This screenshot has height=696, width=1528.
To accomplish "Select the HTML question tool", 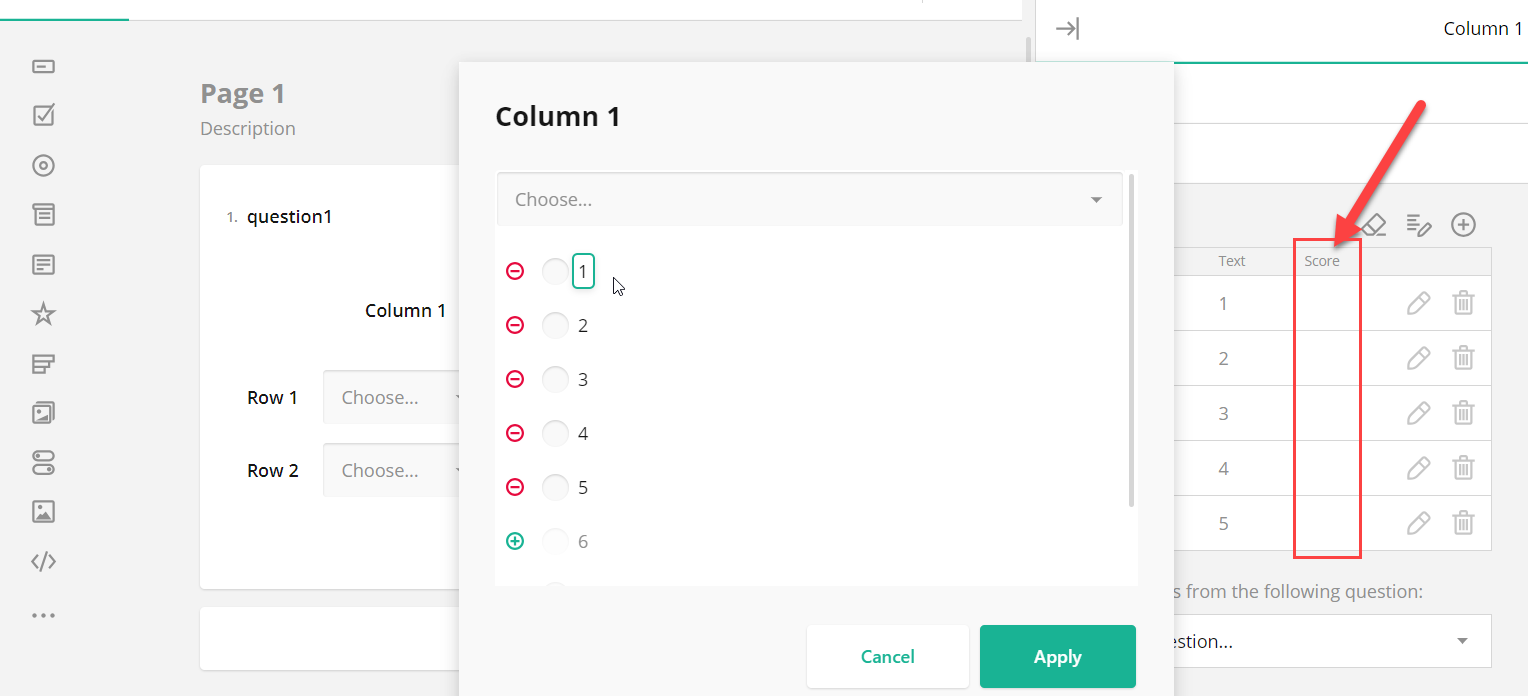I will (x=43, y=561).
